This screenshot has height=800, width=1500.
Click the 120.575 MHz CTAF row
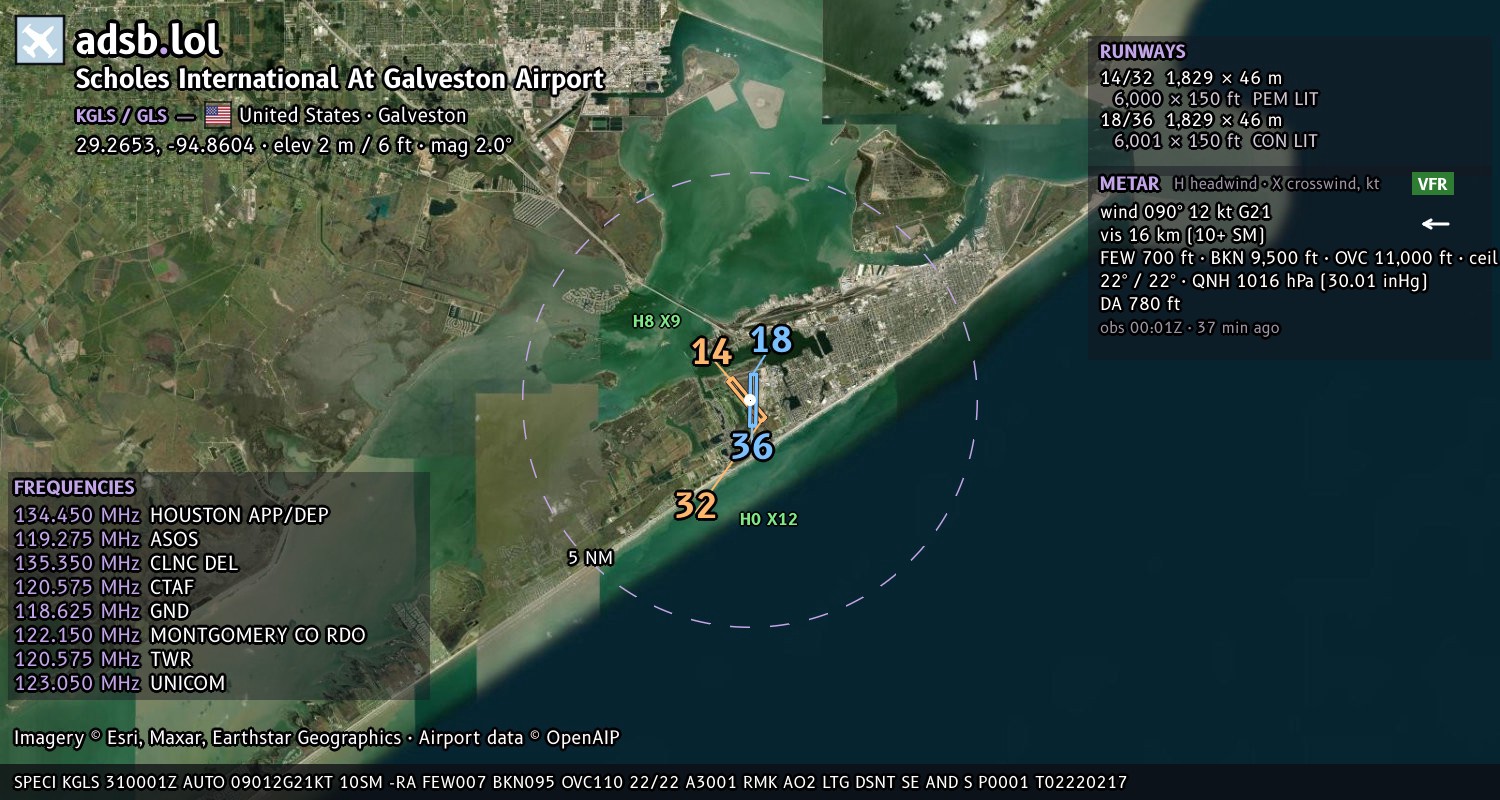pos(104,587)
